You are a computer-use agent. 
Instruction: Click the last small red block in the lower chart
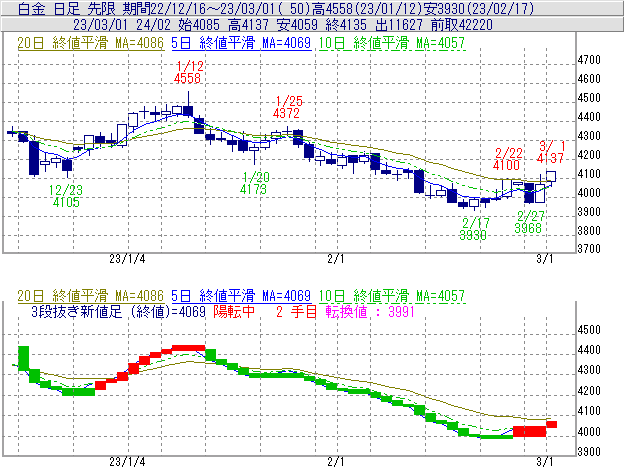pos(552,424)
